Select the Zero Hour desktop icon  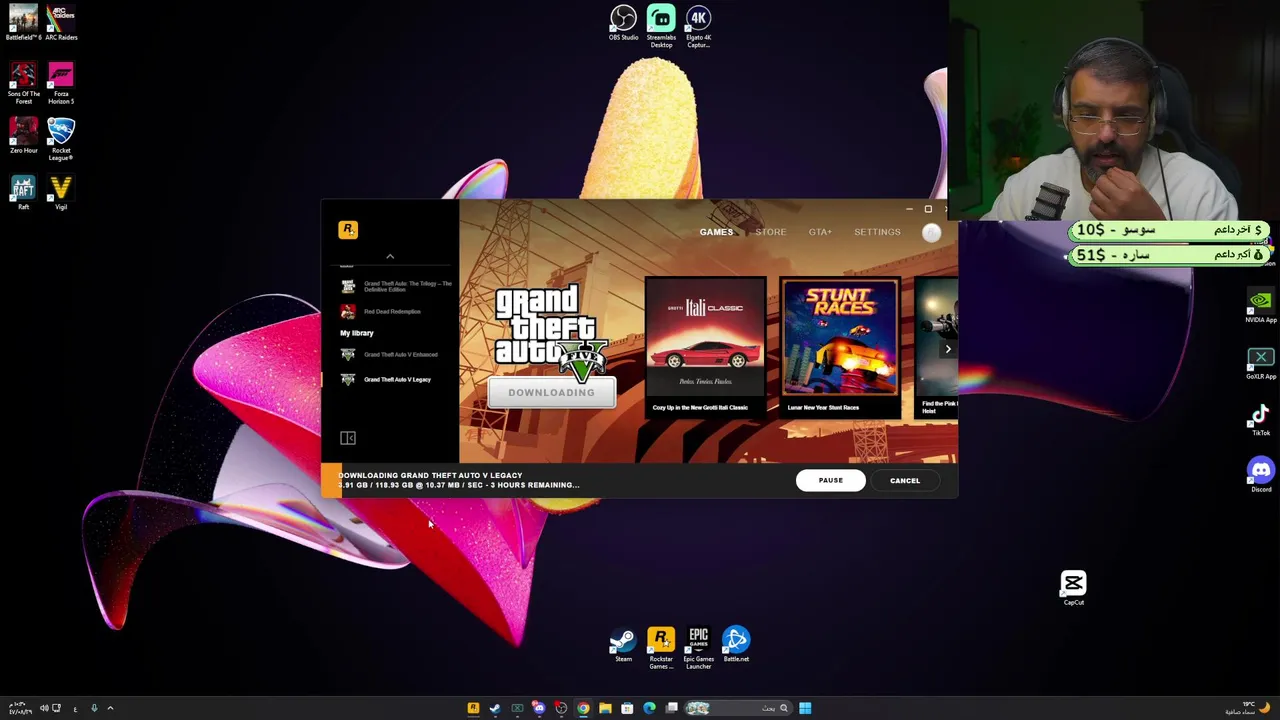tap(23, 137)
